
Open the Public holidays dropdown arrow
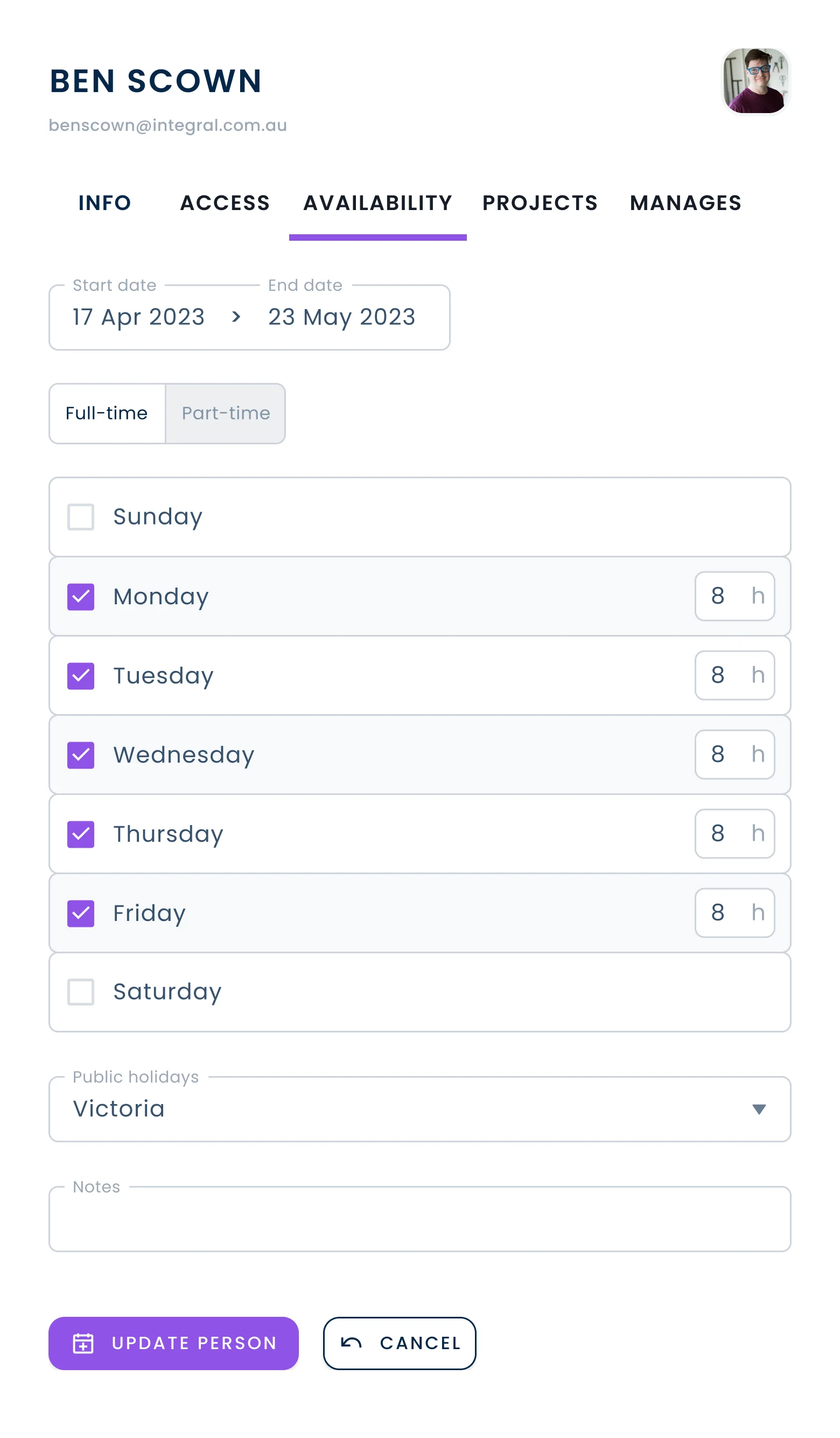[x=758, y=1109]
